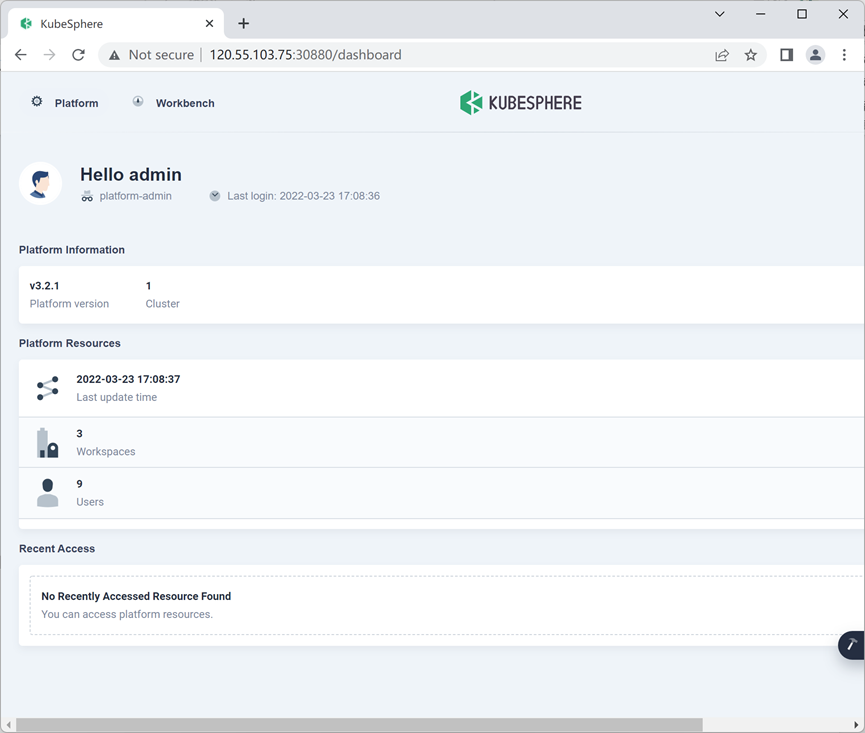Image resolution: width=865 pixels, height=733 pixels.
Task: Open the browser side panel
Action: (x=786, y=55)
